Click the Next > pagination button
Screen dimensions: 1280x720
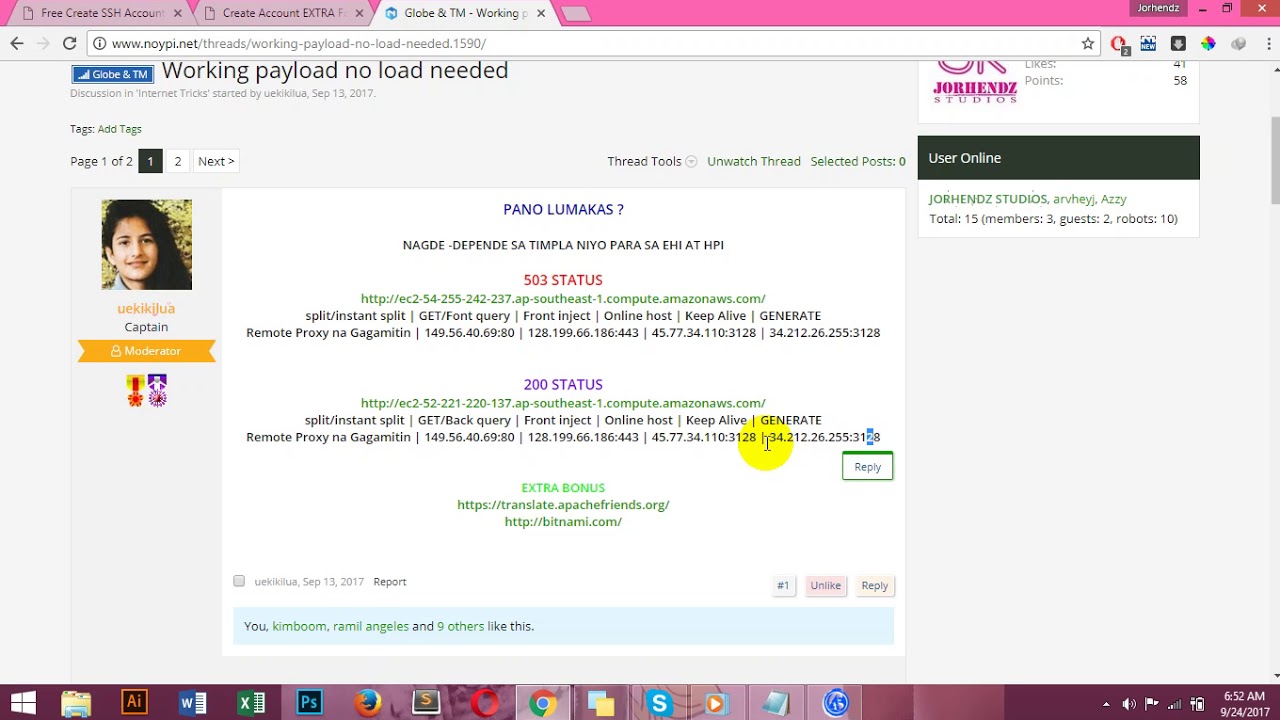(216, 161)
